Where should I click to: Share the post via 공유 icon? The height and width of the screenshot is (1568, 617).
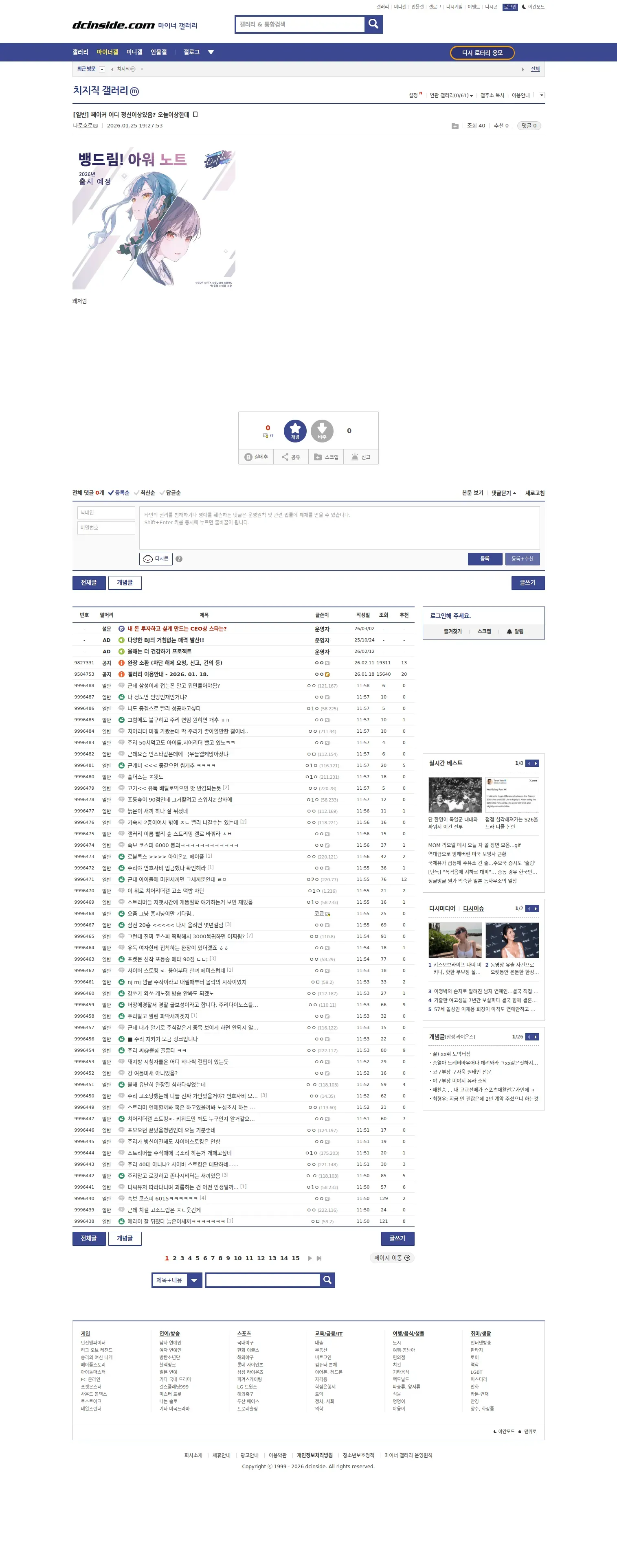(290, 457)
